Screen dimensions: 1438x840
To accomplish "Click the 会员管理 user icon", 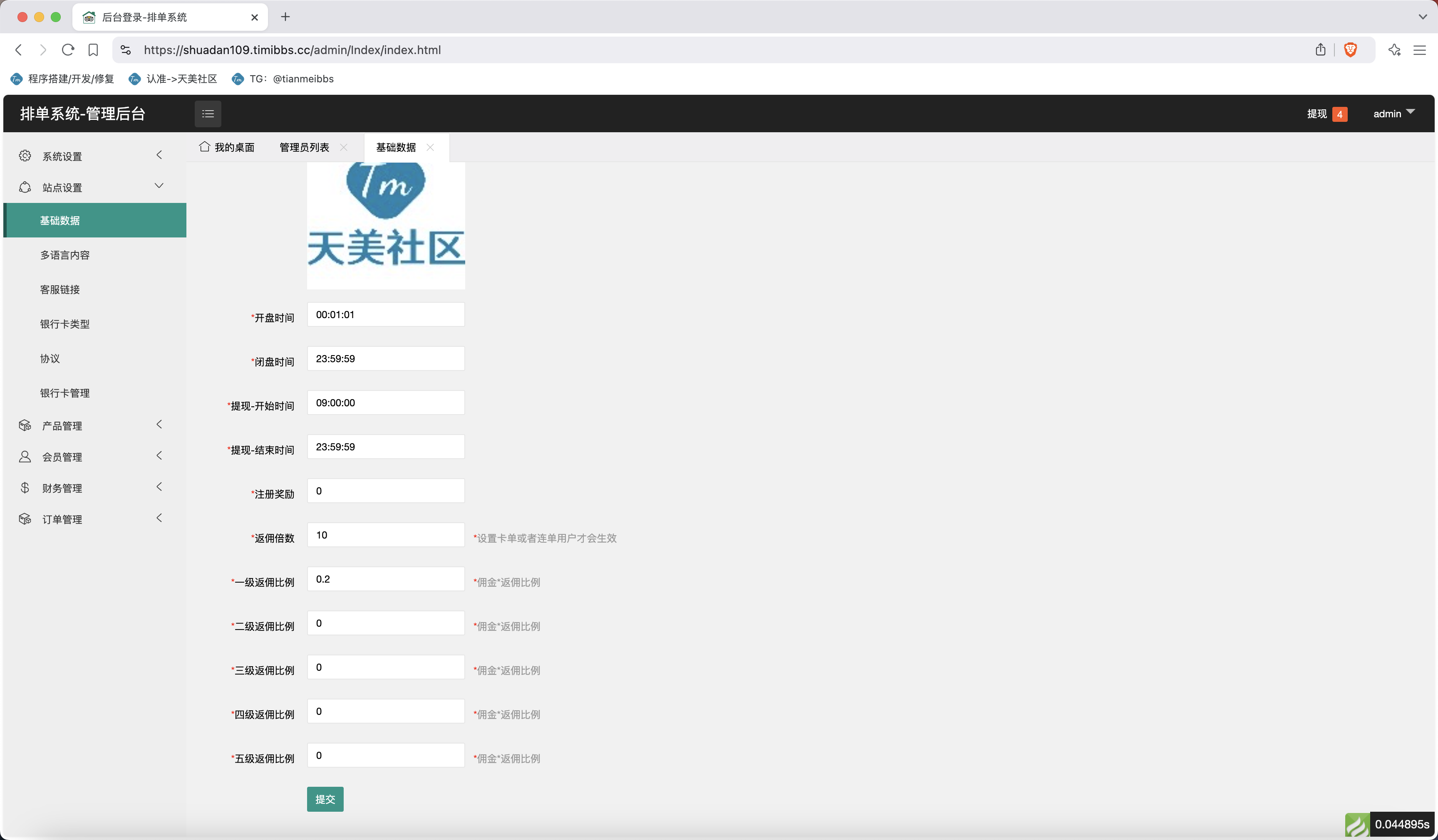I will (x=25, y=457).
